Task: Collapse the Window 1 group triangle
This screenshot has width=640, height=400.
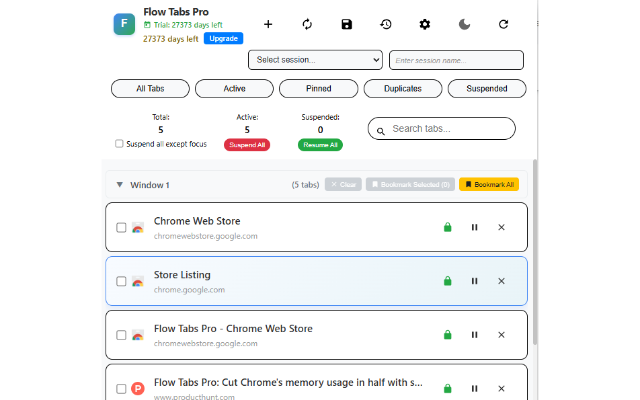Action: coord(120,184)
